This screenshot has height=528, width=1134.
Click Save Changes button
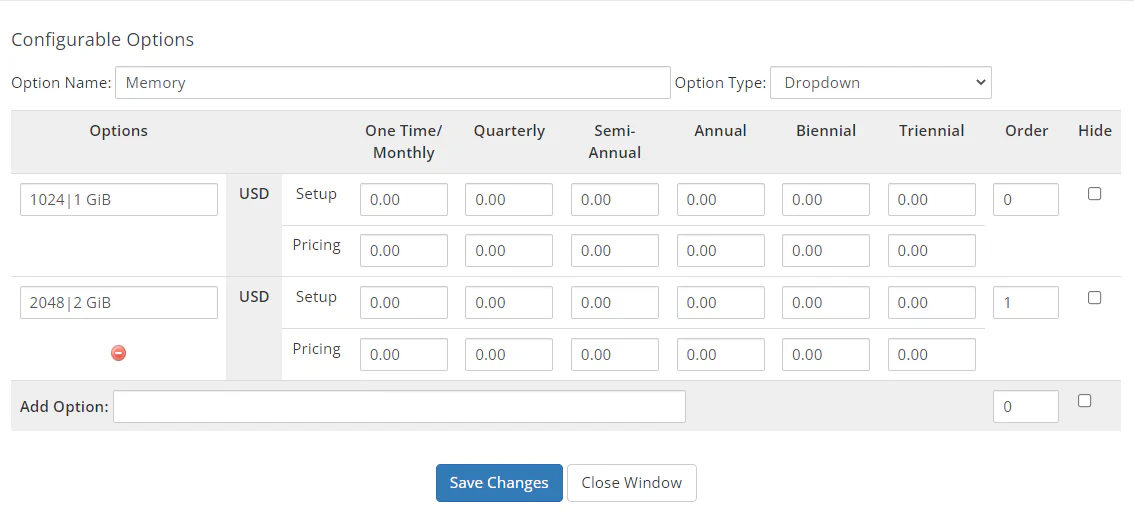[499, 482]
